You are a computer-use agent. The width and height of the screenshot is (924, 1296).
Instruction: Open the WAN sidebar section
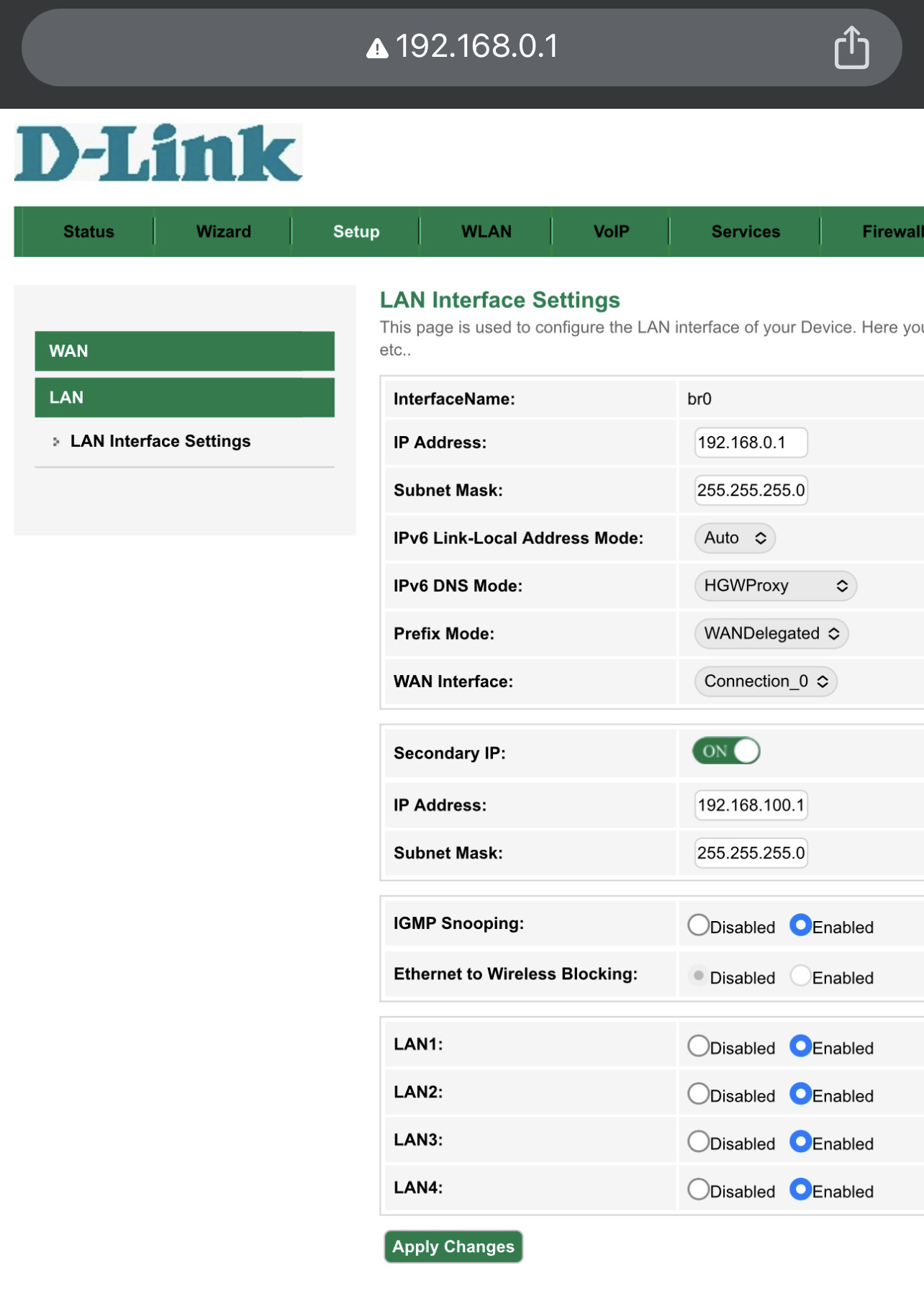[185, 351]
